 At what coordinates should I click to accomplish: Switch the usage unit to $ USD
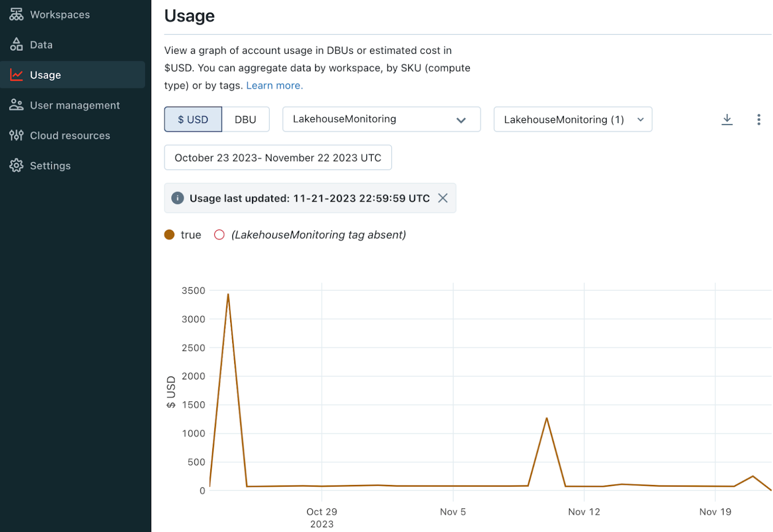(x=193, y=120)
